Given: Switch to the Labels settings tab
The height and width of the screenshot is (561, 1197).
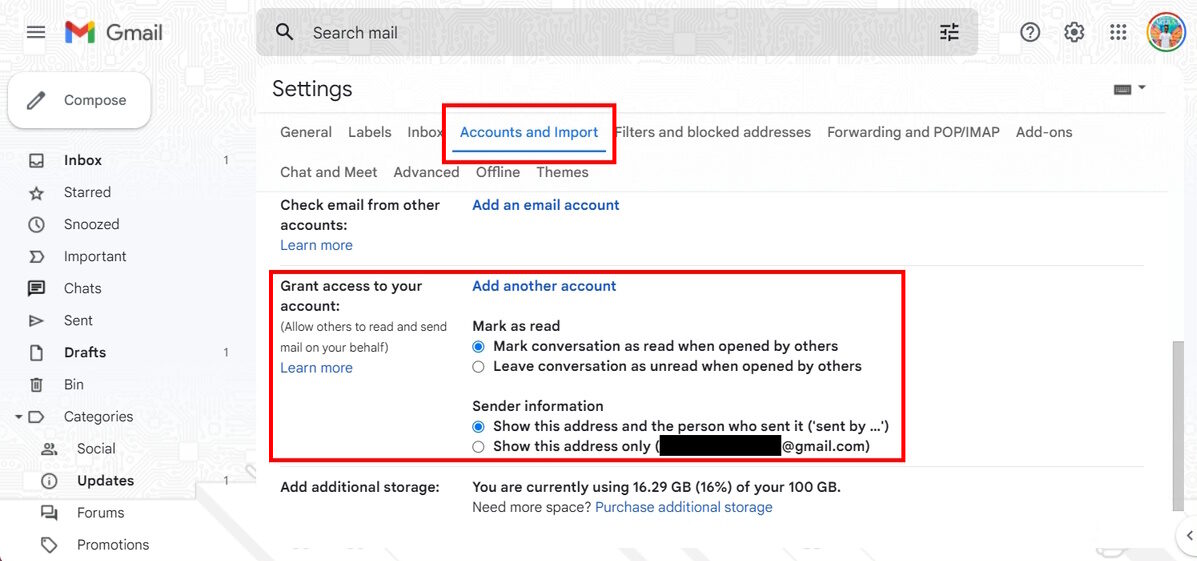Looking at the screenshot, I should pyautogui.click(x=369, y=132).
